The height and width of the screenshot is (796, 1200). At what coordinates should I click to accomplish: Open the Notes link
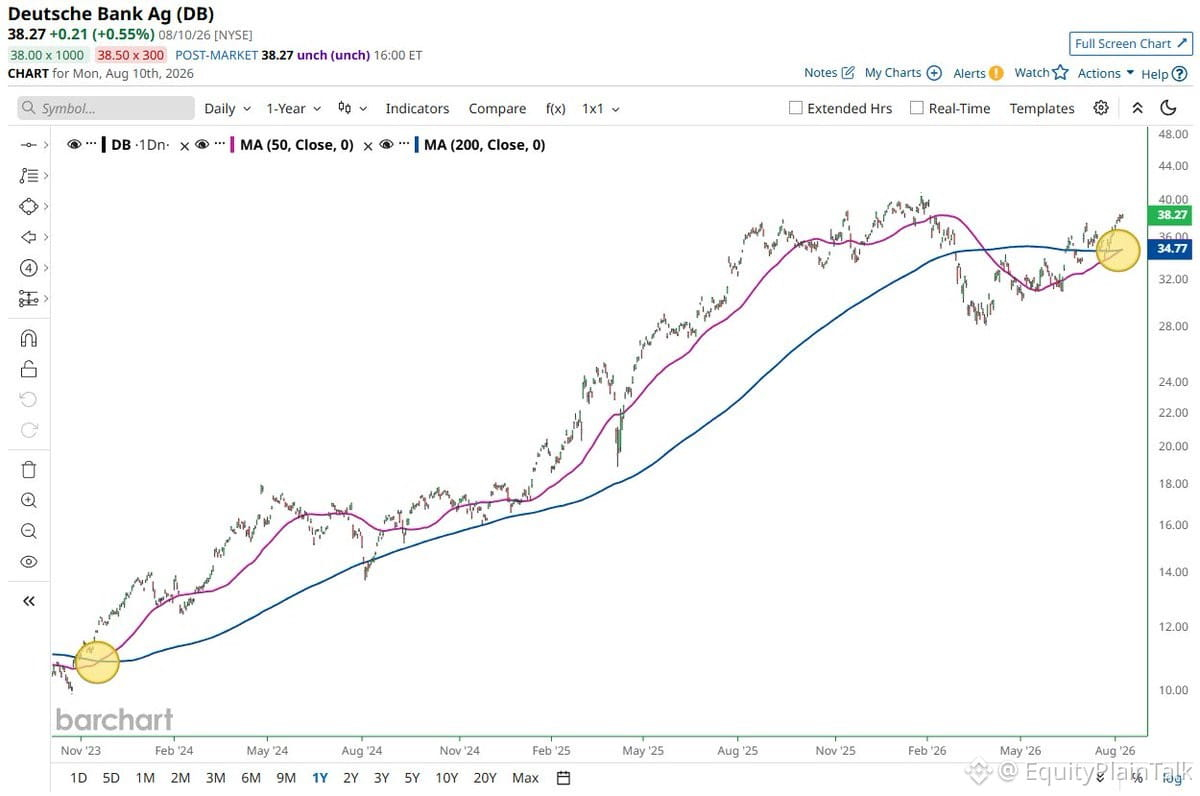point(829,73)
